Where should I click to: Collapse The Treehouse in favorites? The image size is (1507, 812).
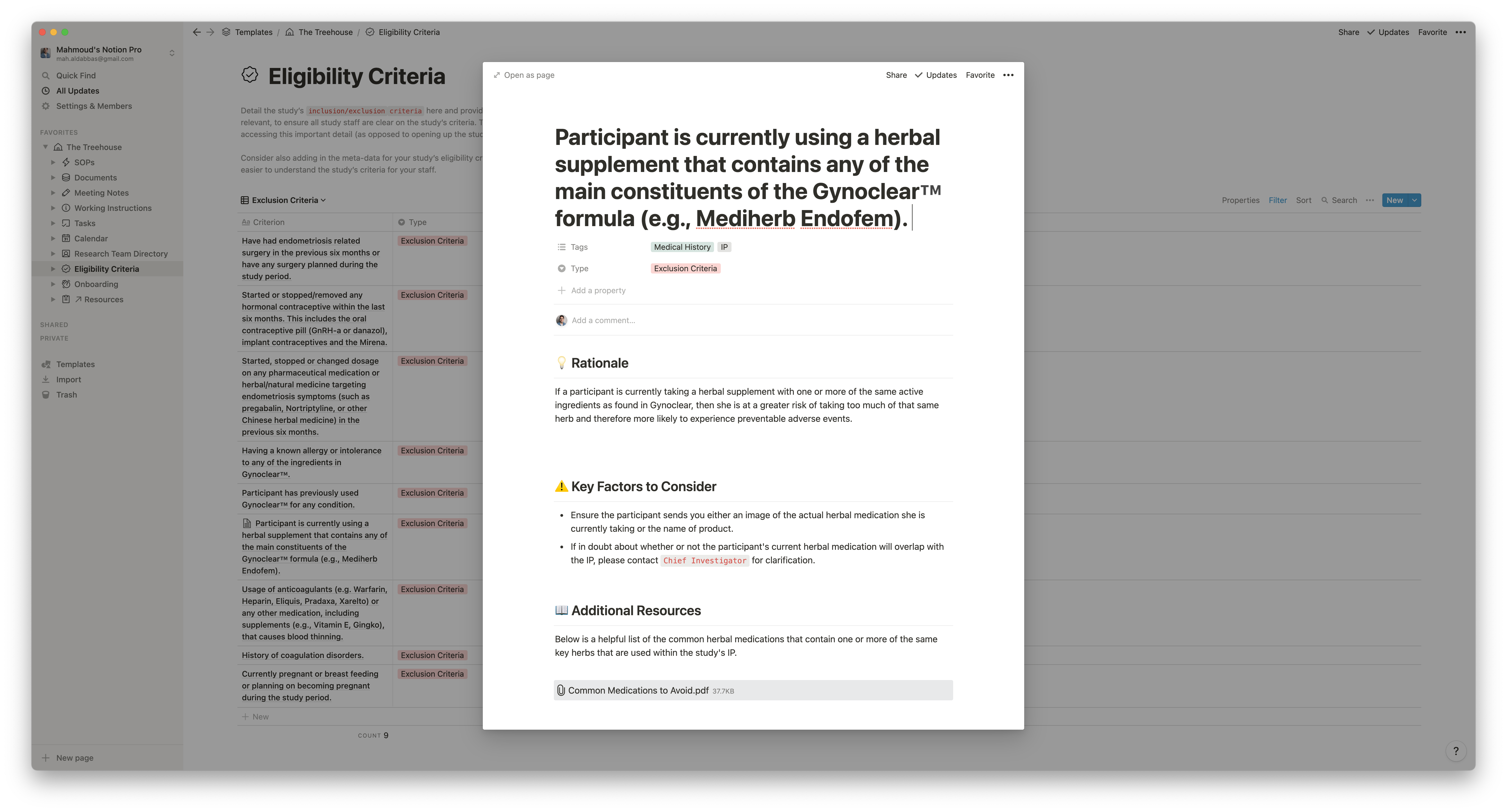(x=46, y=147)
